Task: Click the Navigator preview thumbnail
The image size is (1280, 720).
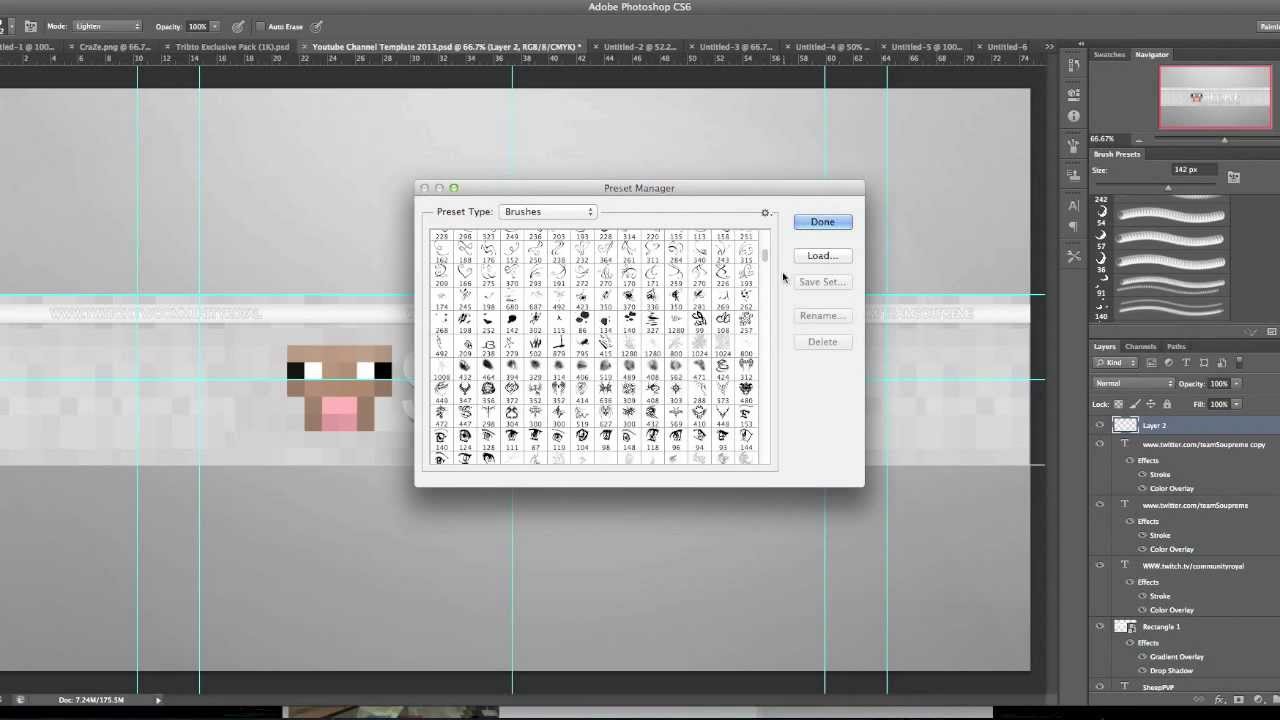Action: [x=1215, y=97]
